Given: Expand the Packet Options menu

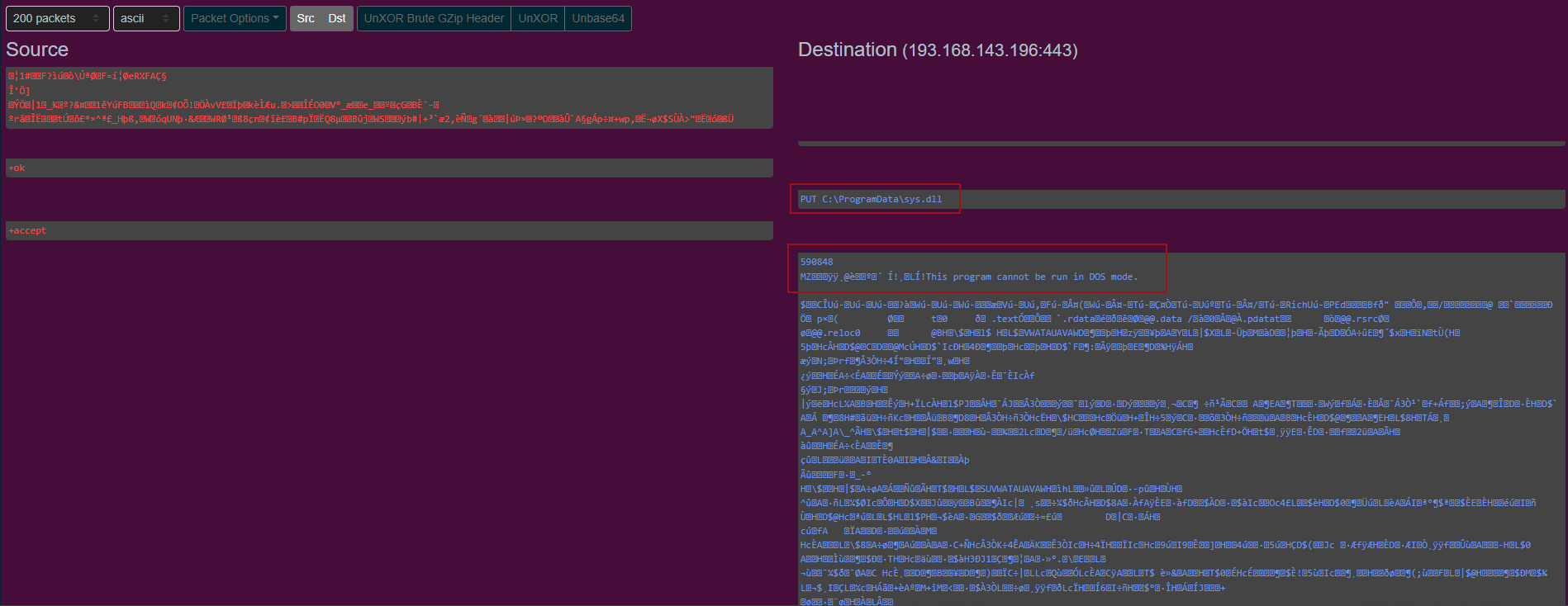Looking at the screenshot, I should click(235, 18).
